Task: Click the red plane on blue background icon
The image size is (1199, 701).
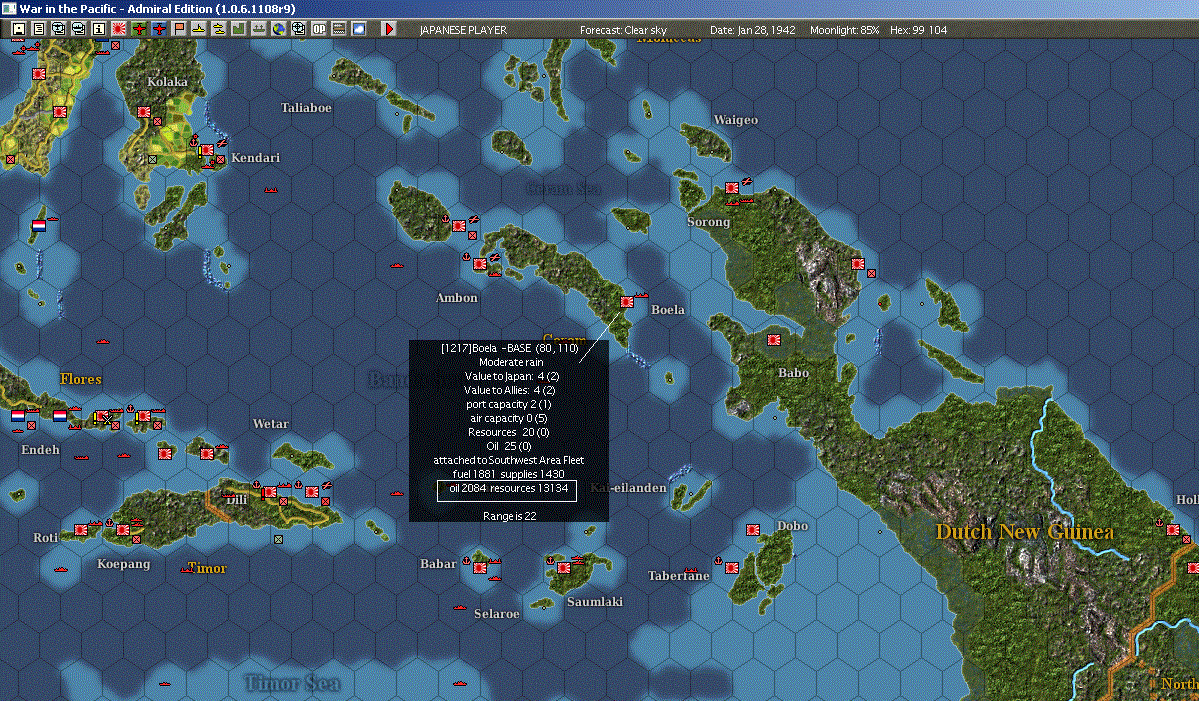Action: pyautogui.click(x=159, y=29)
